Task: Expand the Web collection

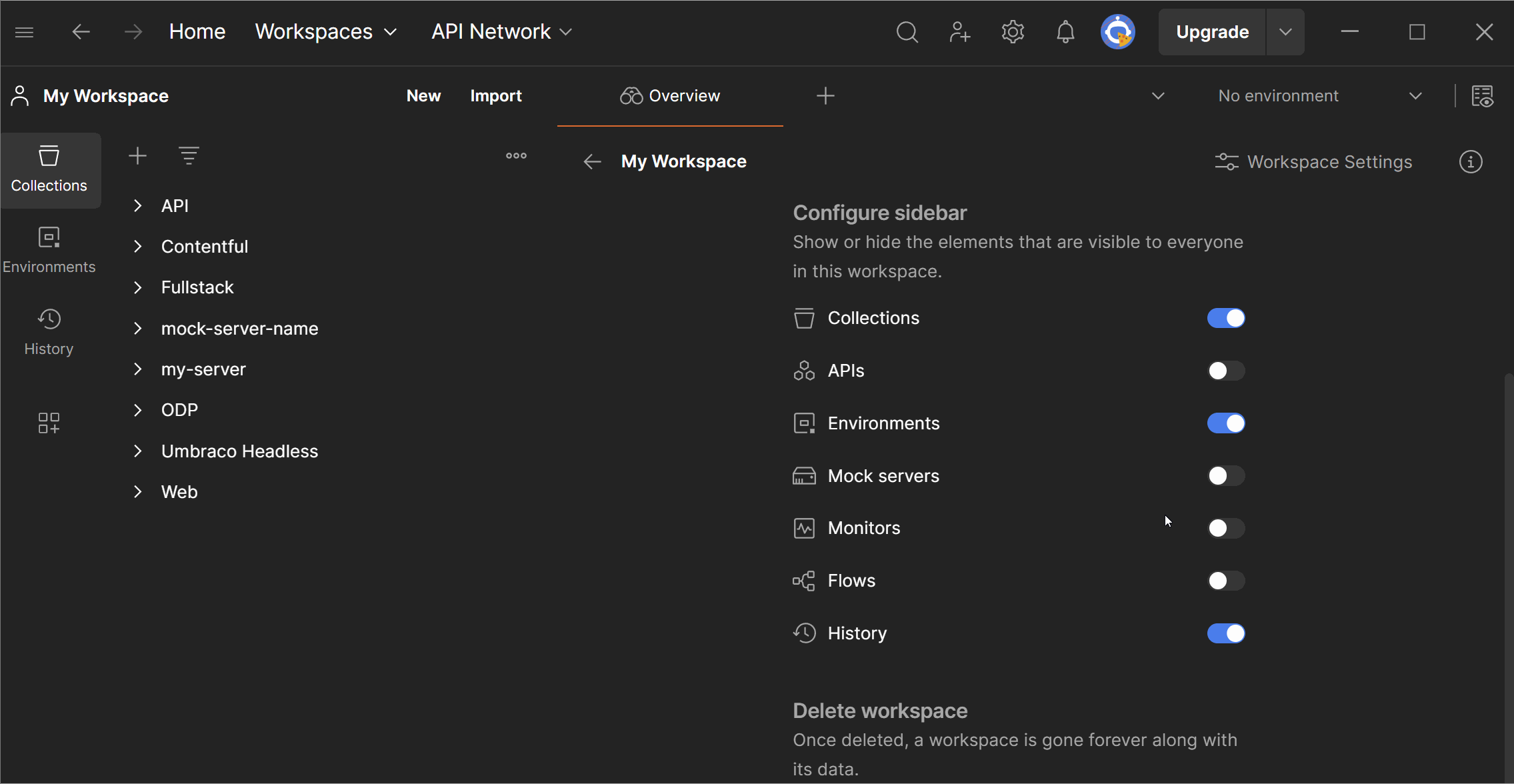Action: pos(137,492)
